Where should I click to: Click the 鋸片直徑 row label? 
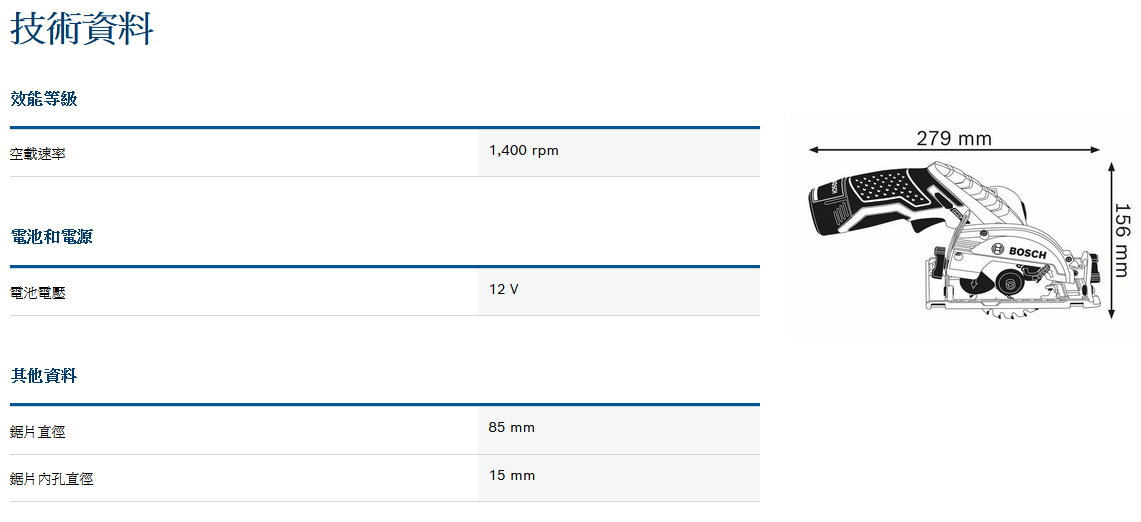click(38, 432)
